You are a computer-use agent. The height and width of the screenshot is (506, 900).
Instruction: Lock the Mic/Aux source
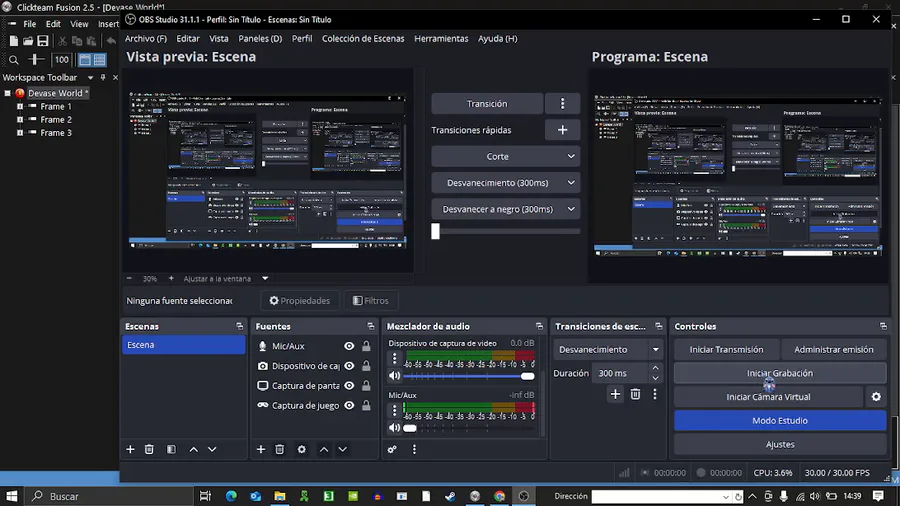pos(366,346)
